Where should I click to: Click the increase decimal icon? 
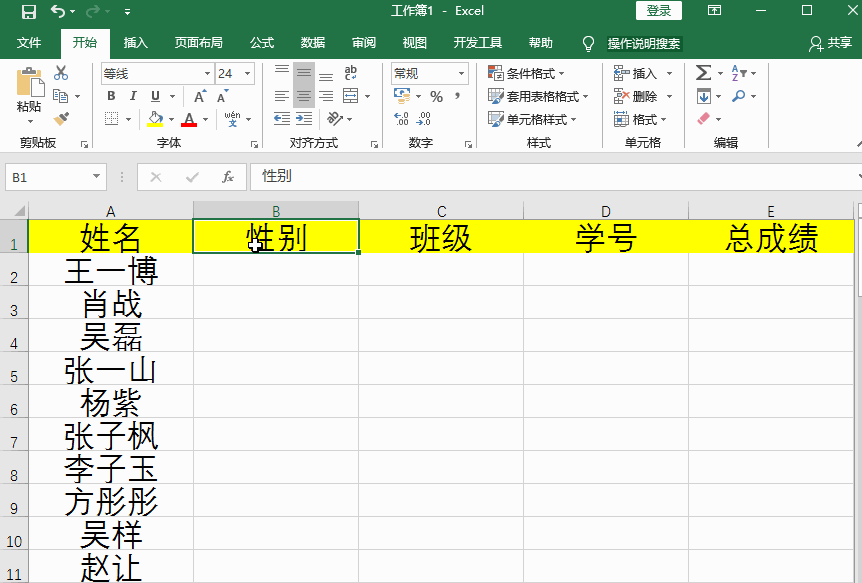tap(400, 116)
